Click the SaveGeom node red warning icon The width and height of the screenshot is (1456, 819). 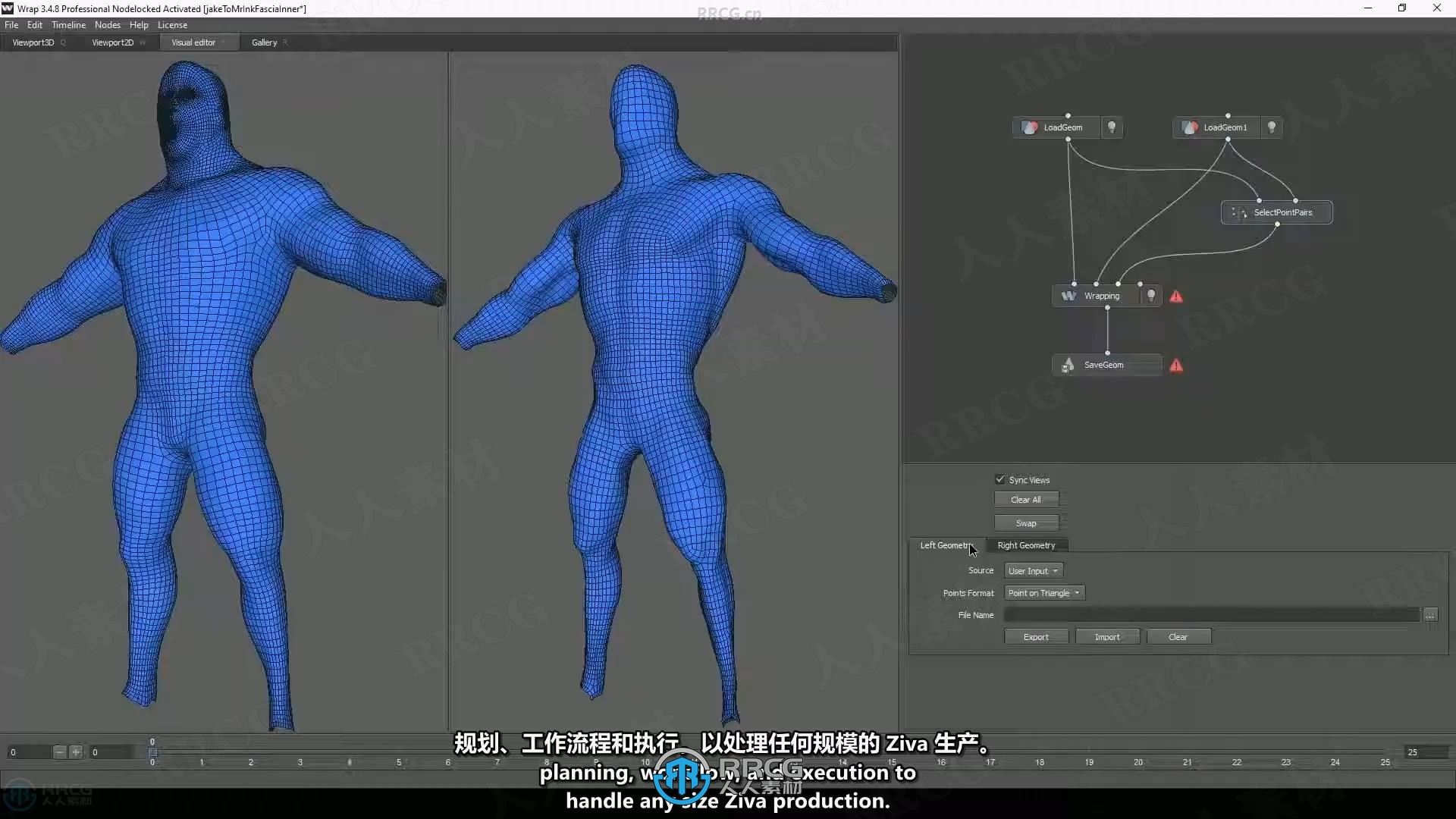[x=1176, y=366]
